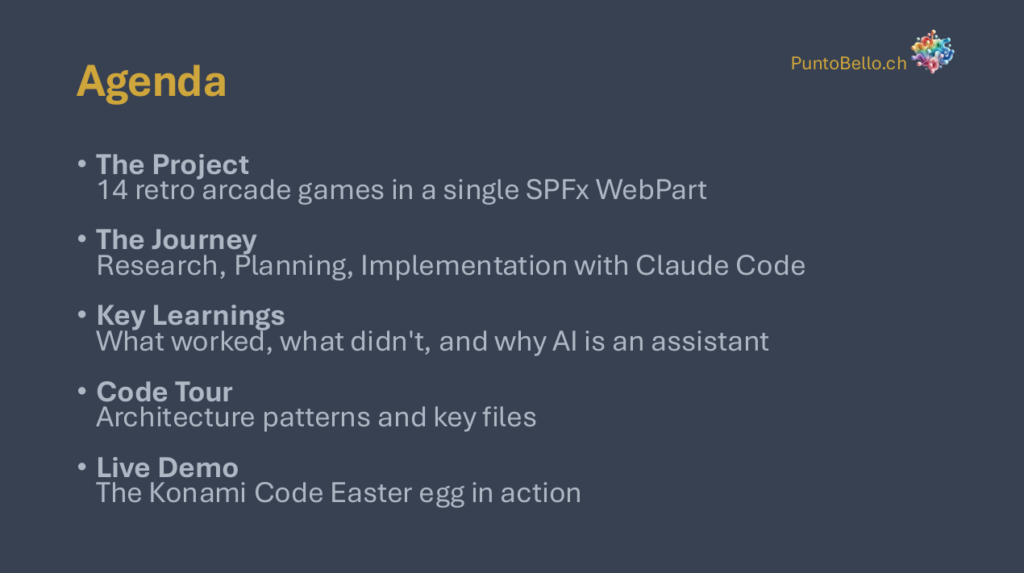Click the bullet point beside Code Tour
Viewport: 1024px width, 573px height.
click(x=81, y=391)
